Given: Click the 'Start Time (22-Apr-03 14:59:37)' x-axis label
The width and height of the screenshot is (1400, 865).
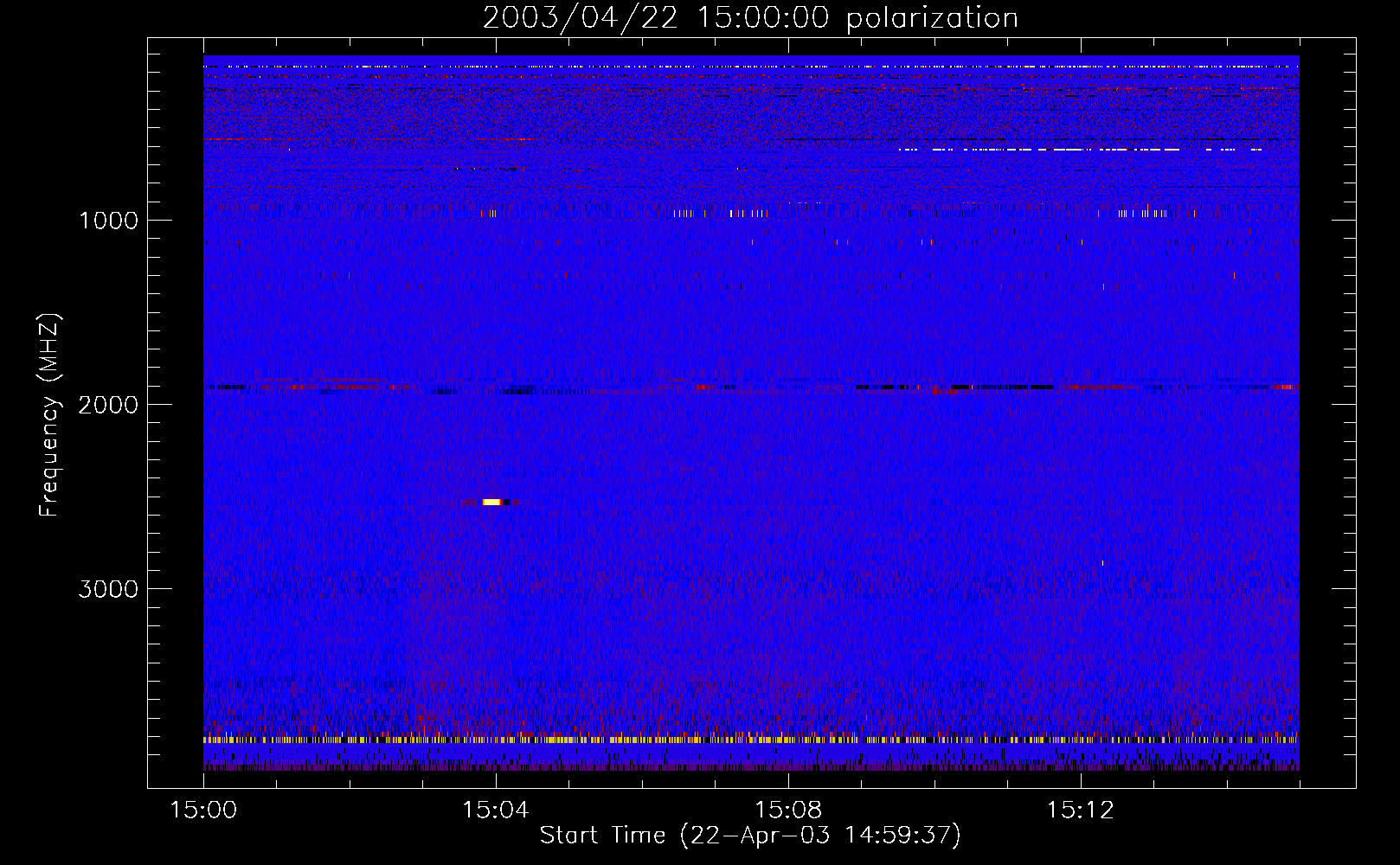Looking at the screenshot, I should pos(750,836).
